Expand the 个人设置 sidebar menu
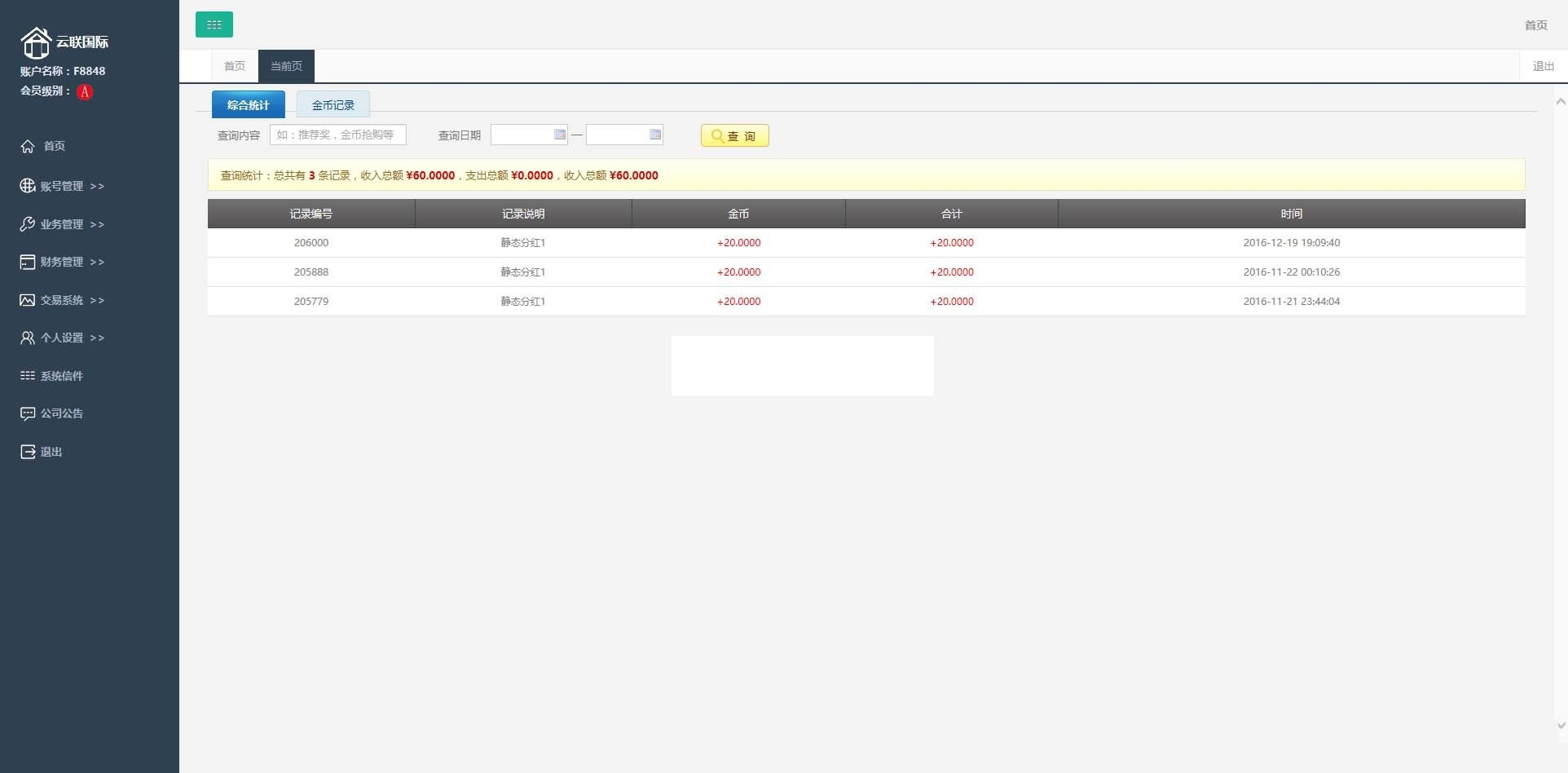 [62, 338]
